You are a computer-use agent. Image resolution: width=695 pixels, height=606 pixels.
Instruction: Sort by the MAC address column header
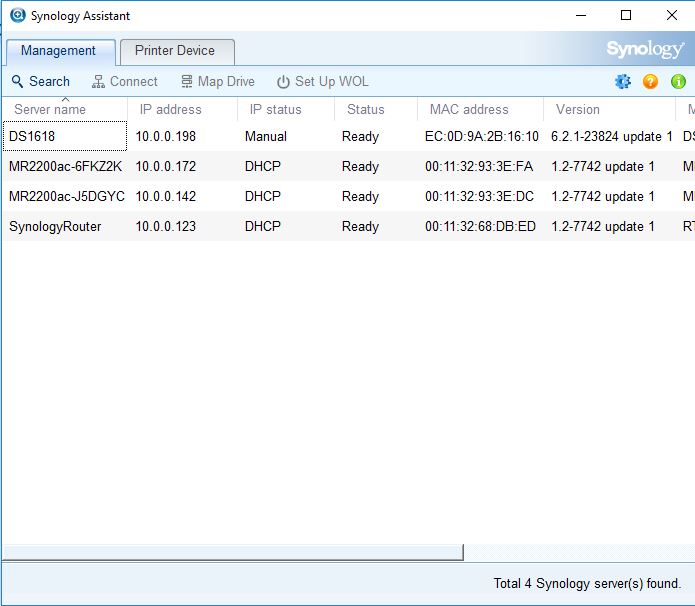480,109
